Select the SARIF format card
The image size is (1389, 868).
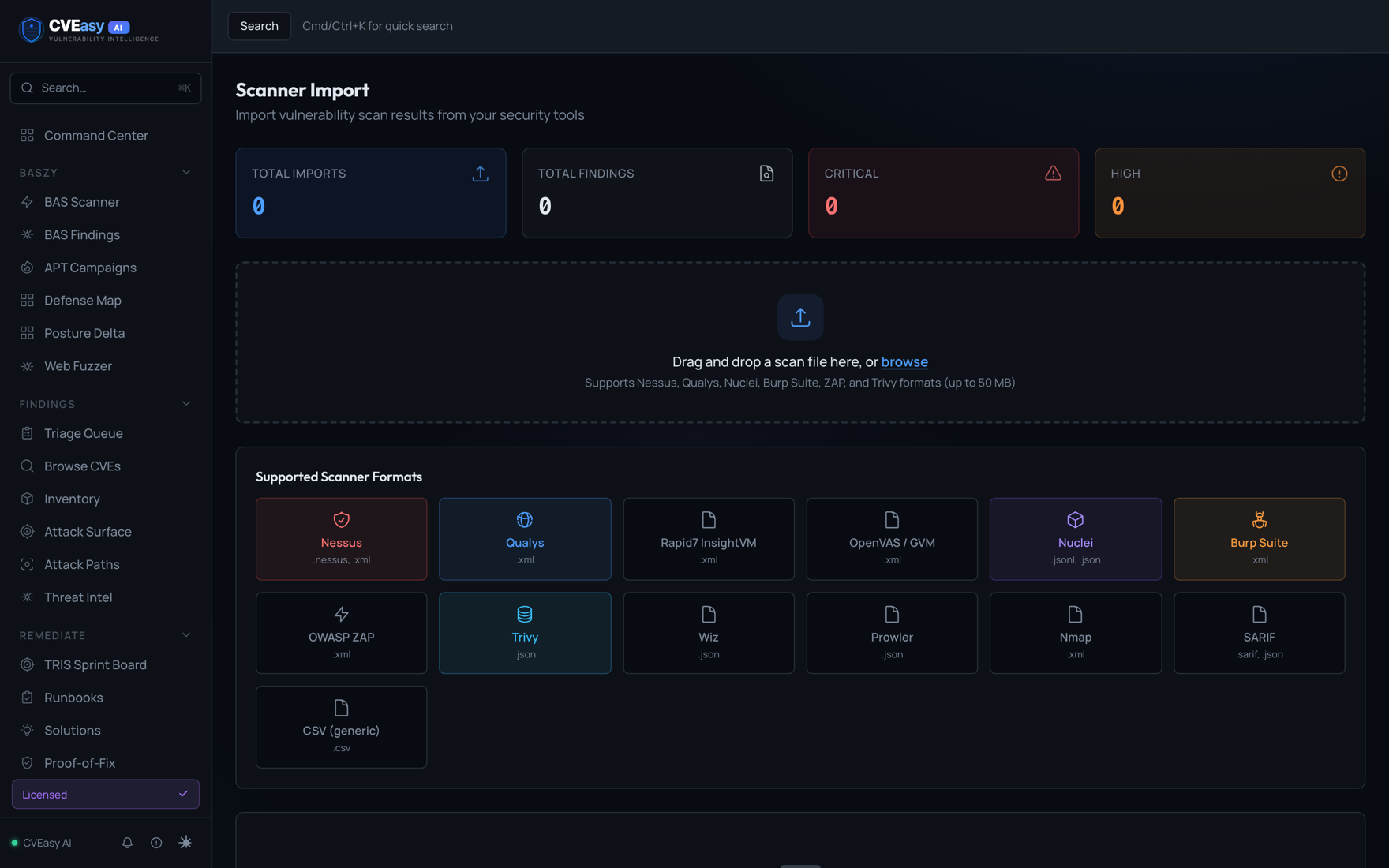click(1260, 633)
